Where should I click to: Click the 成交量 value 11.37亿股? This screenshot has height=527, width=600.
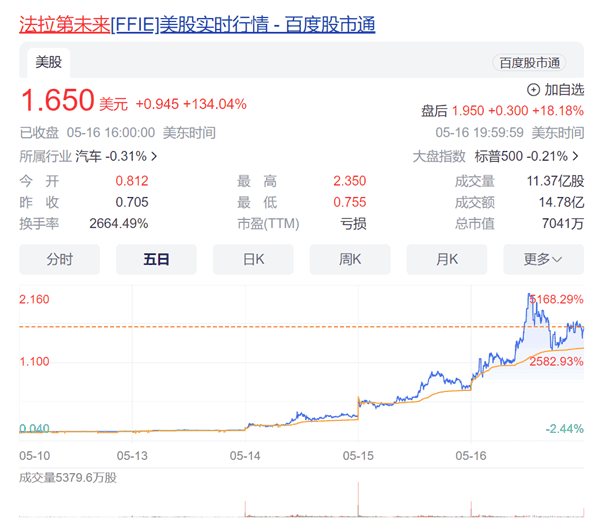tap(555, 181)
